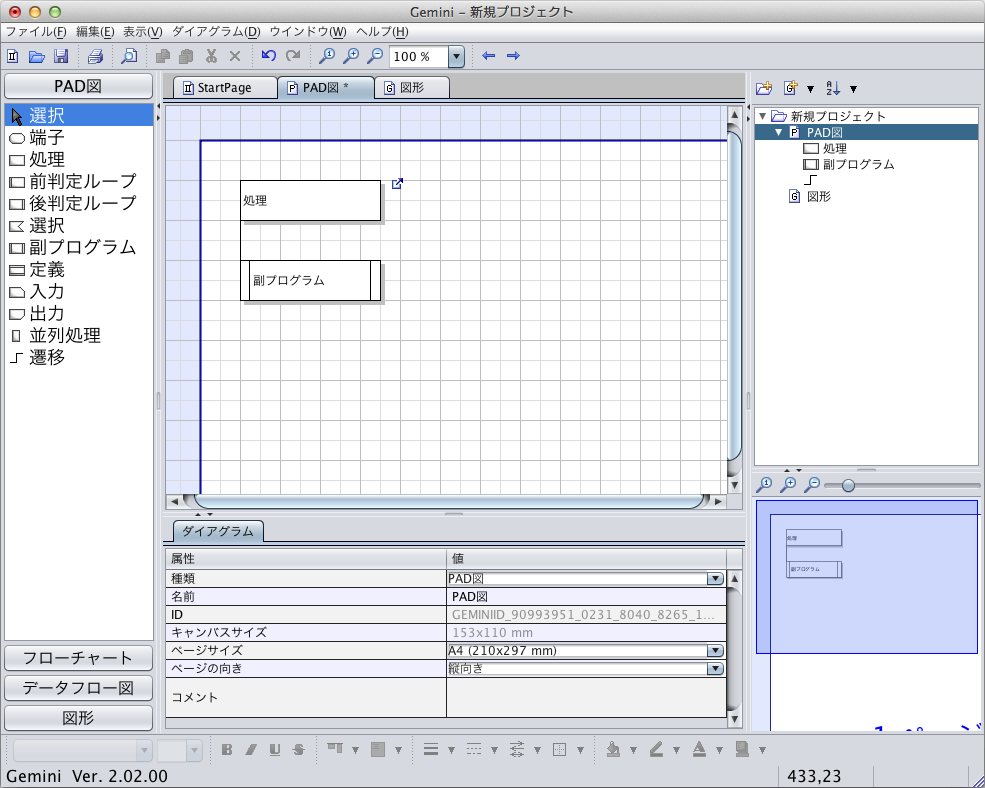Go back with the left arrow
This screenshot has width=985, height=788.
(x=488, y=56)
